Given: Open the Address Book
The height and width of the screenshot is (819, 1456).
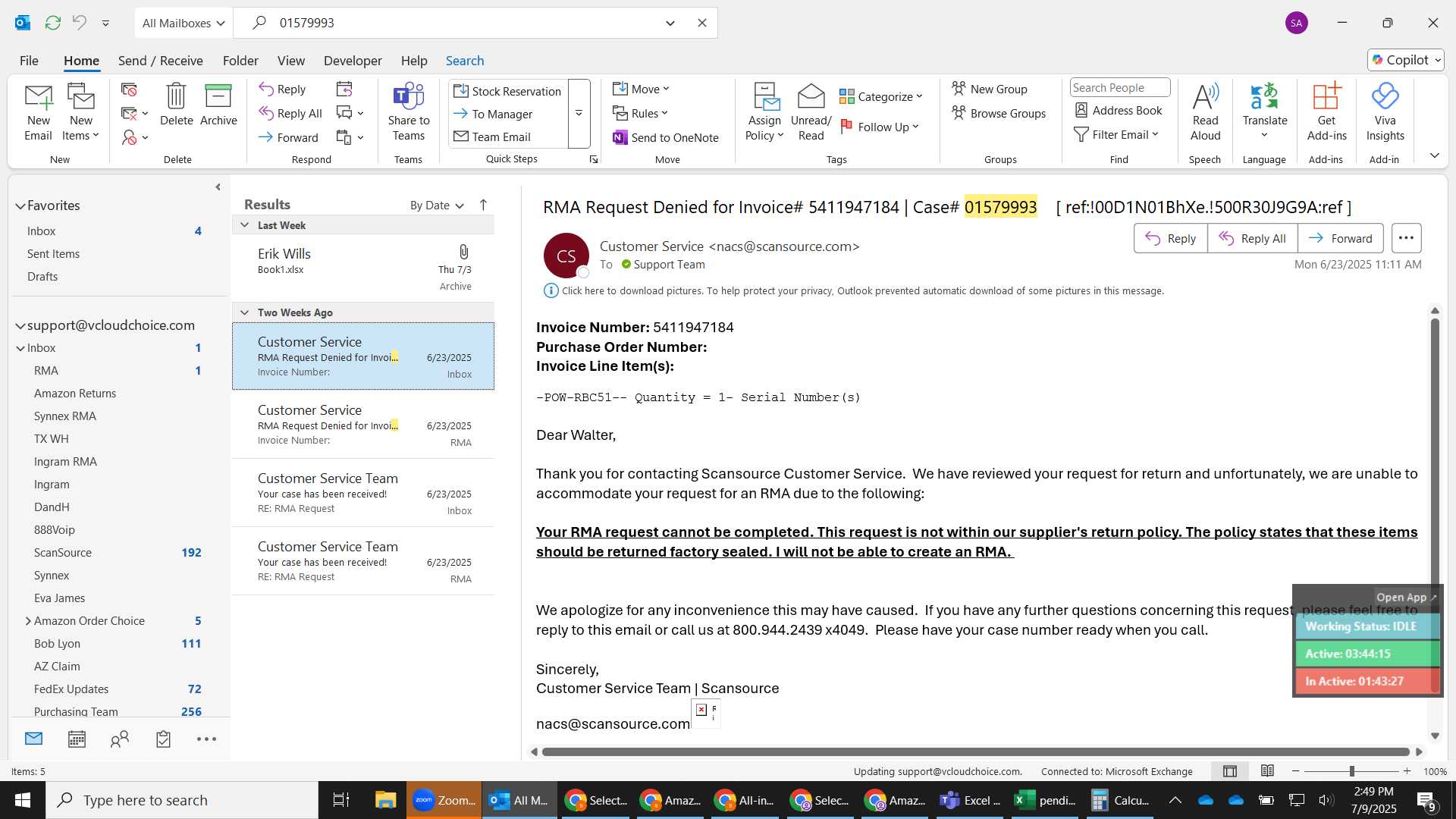Looking at the screenshot, I should pos(1119,110).
